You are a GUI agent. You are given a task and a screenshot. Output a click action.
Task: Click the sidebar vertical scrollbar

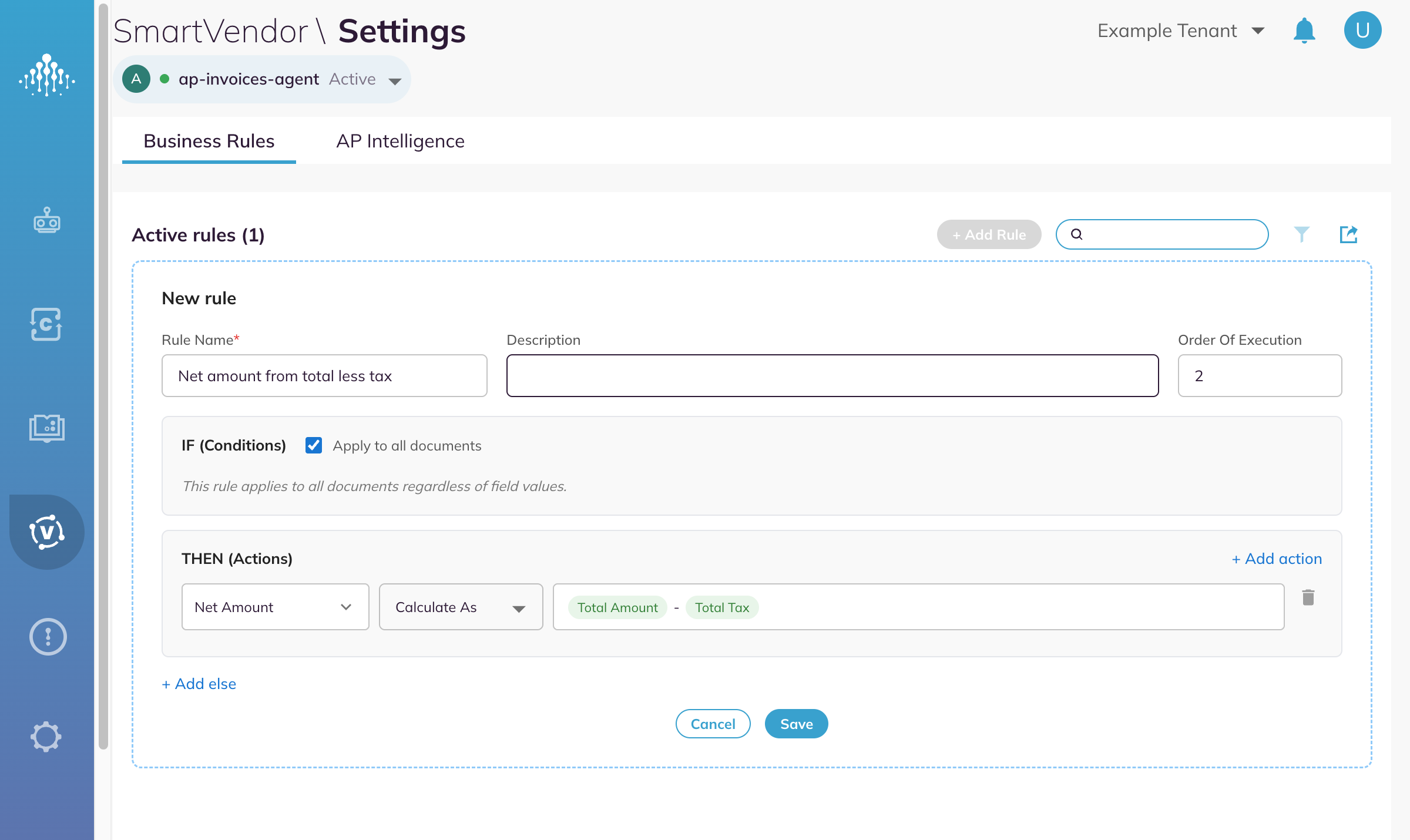tap(103, 376)
